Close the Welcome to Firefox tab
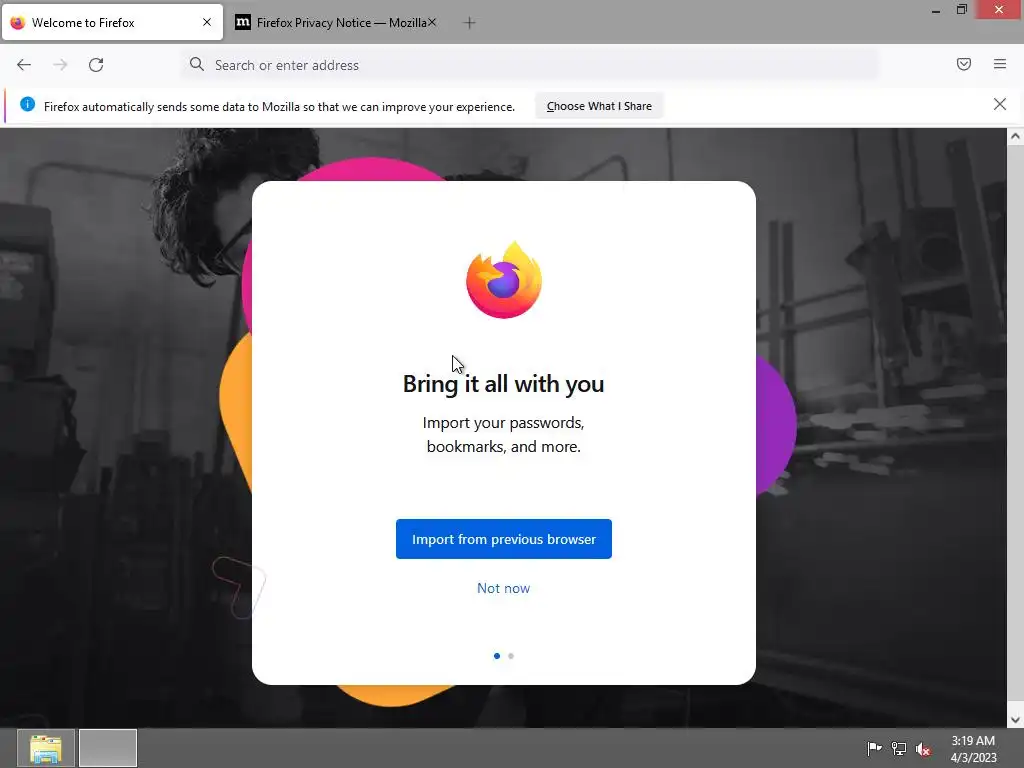 click(207, 22)
